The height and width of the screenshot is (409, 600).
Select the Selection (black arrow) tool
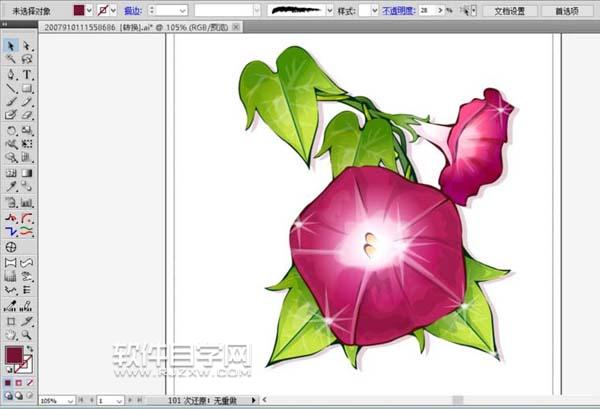click(10, 46)
